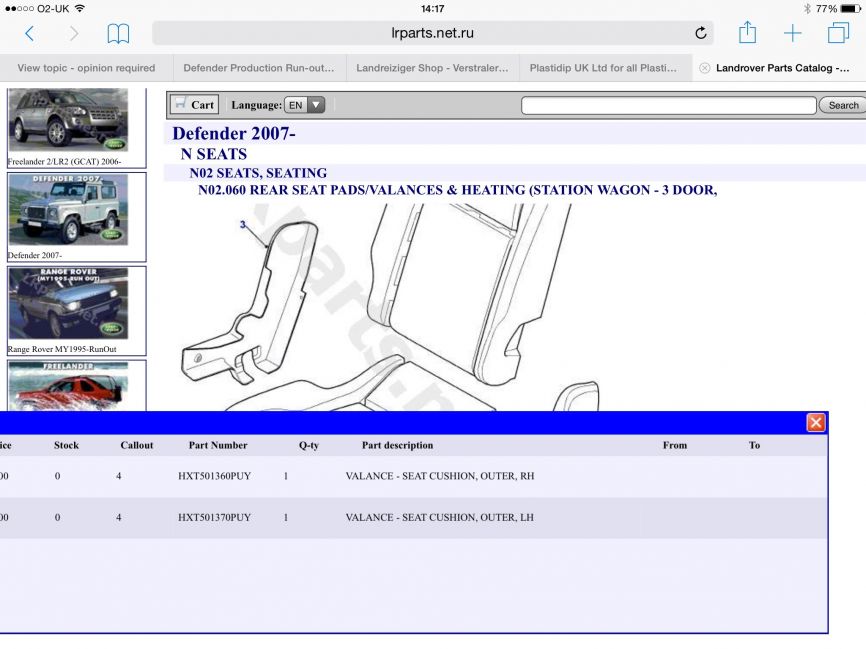Select the red Freelander vehicle thumbnail
Screen dimensions: 866x649
tap(68, 386)
